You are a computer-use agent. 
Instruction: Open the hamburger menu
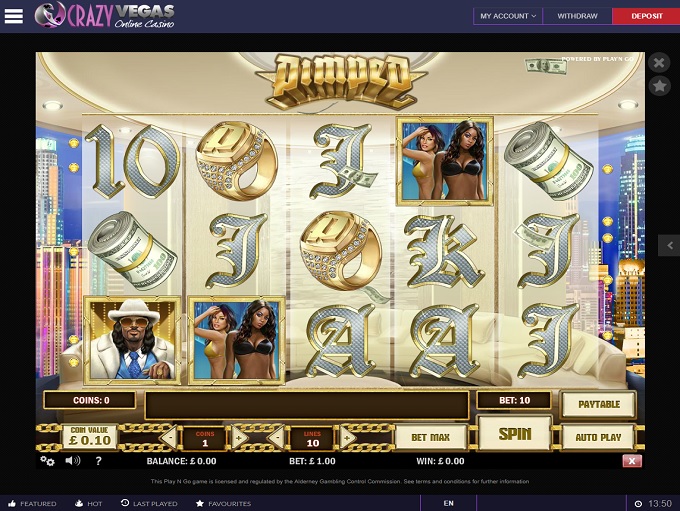13,16
